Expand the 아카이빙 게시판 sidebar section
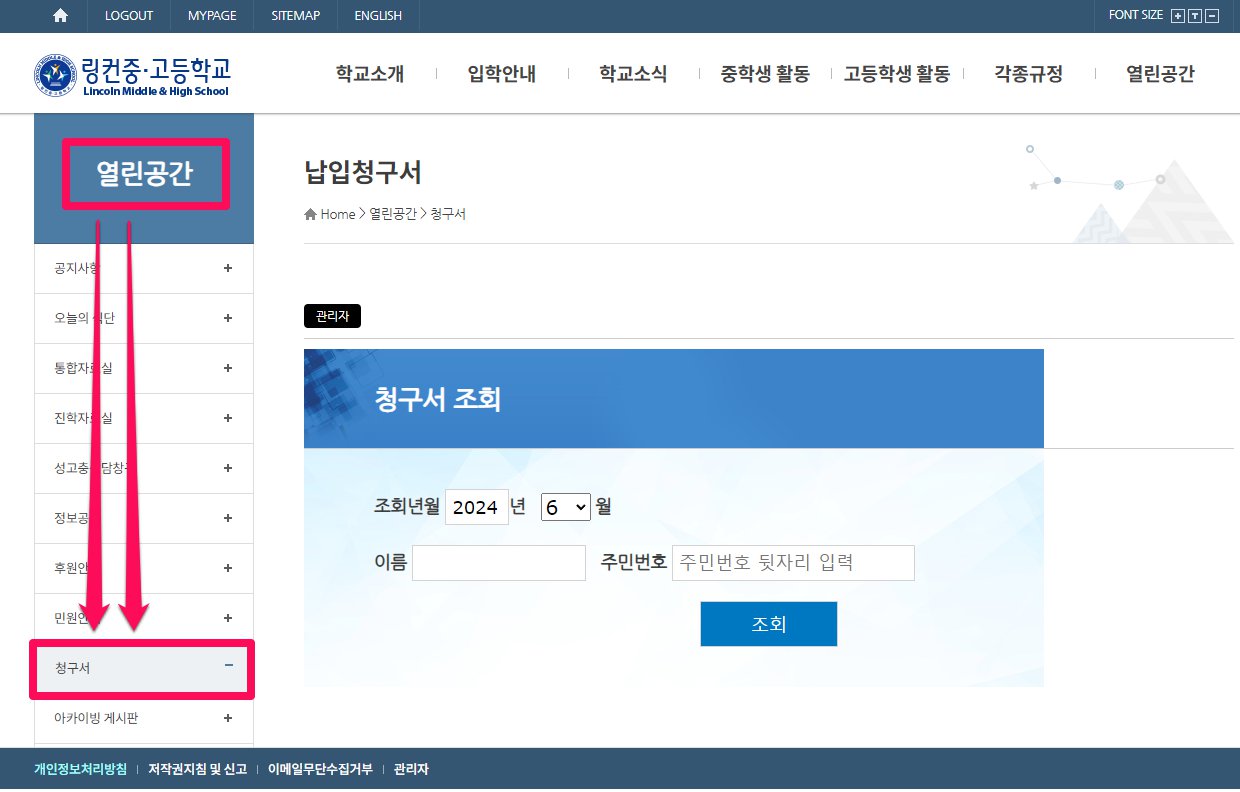This screenshot has width=1240, height=792. [228, 718]
